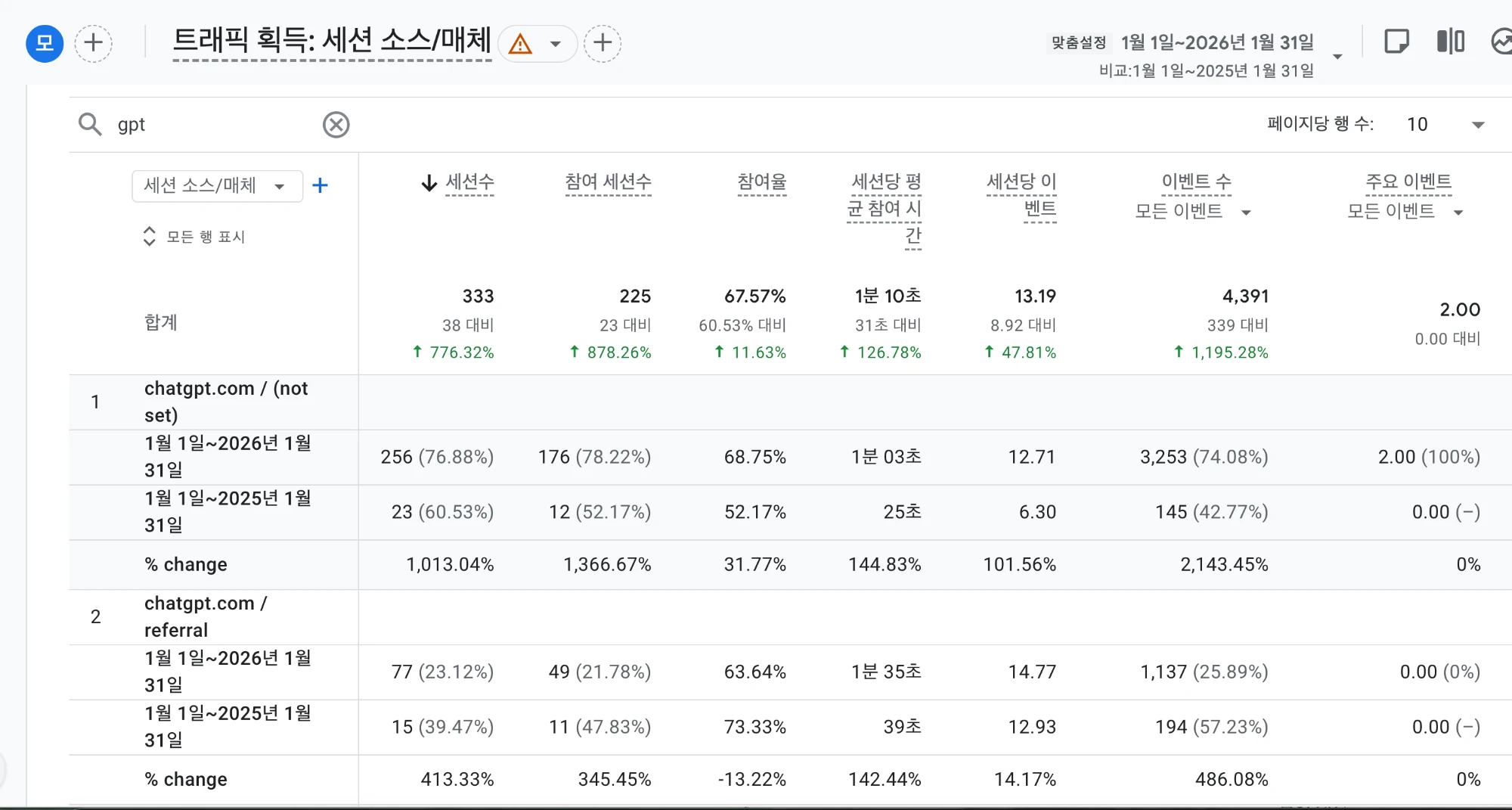Sort by the 이벤트 수 column header
Screen dimensions: 1512x810
tap(1196, 182)
